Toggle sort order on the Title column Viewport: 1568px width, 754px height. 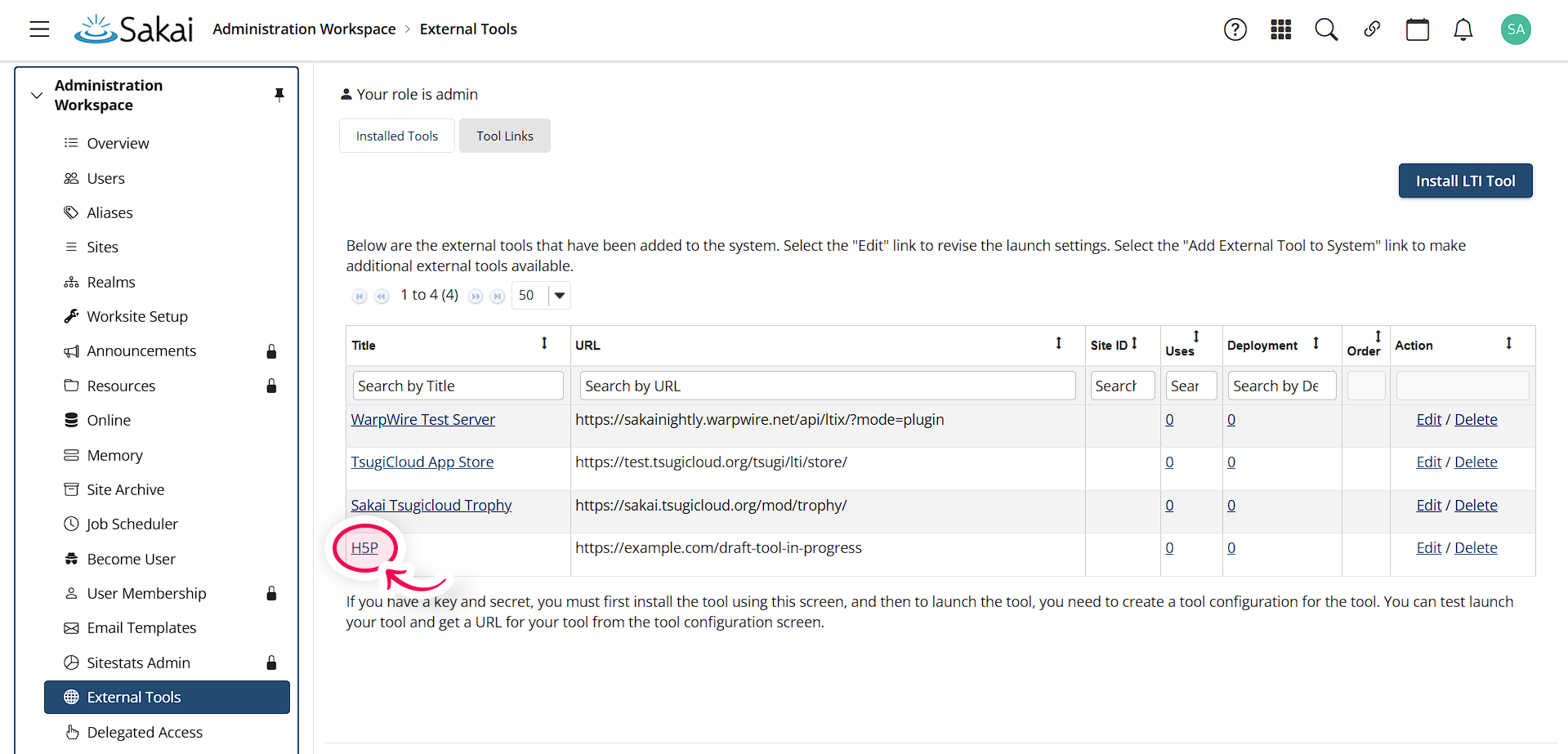544,344
